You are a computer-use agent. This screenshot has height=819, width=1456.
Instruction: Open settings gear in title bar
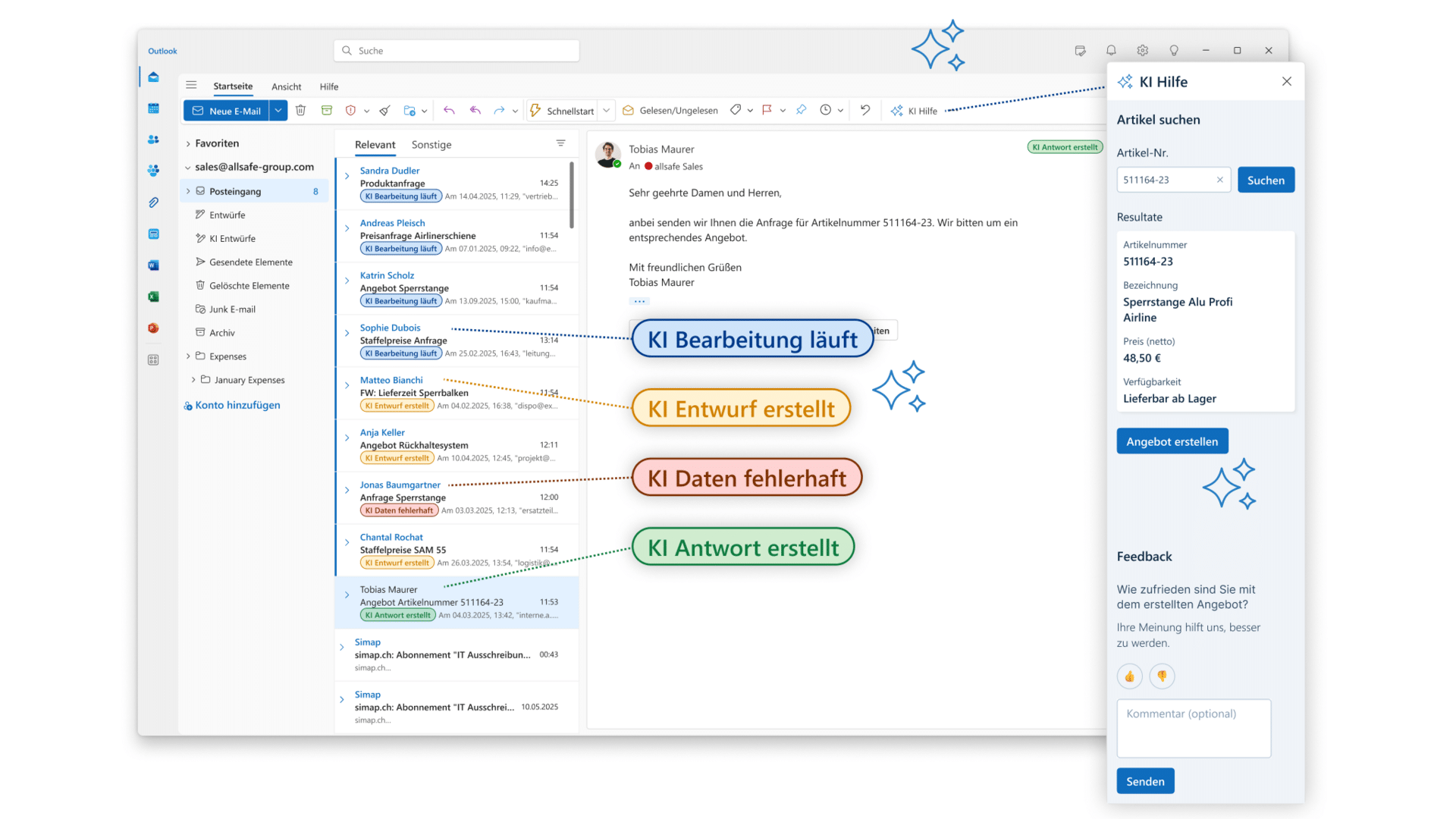(1142, 51)
